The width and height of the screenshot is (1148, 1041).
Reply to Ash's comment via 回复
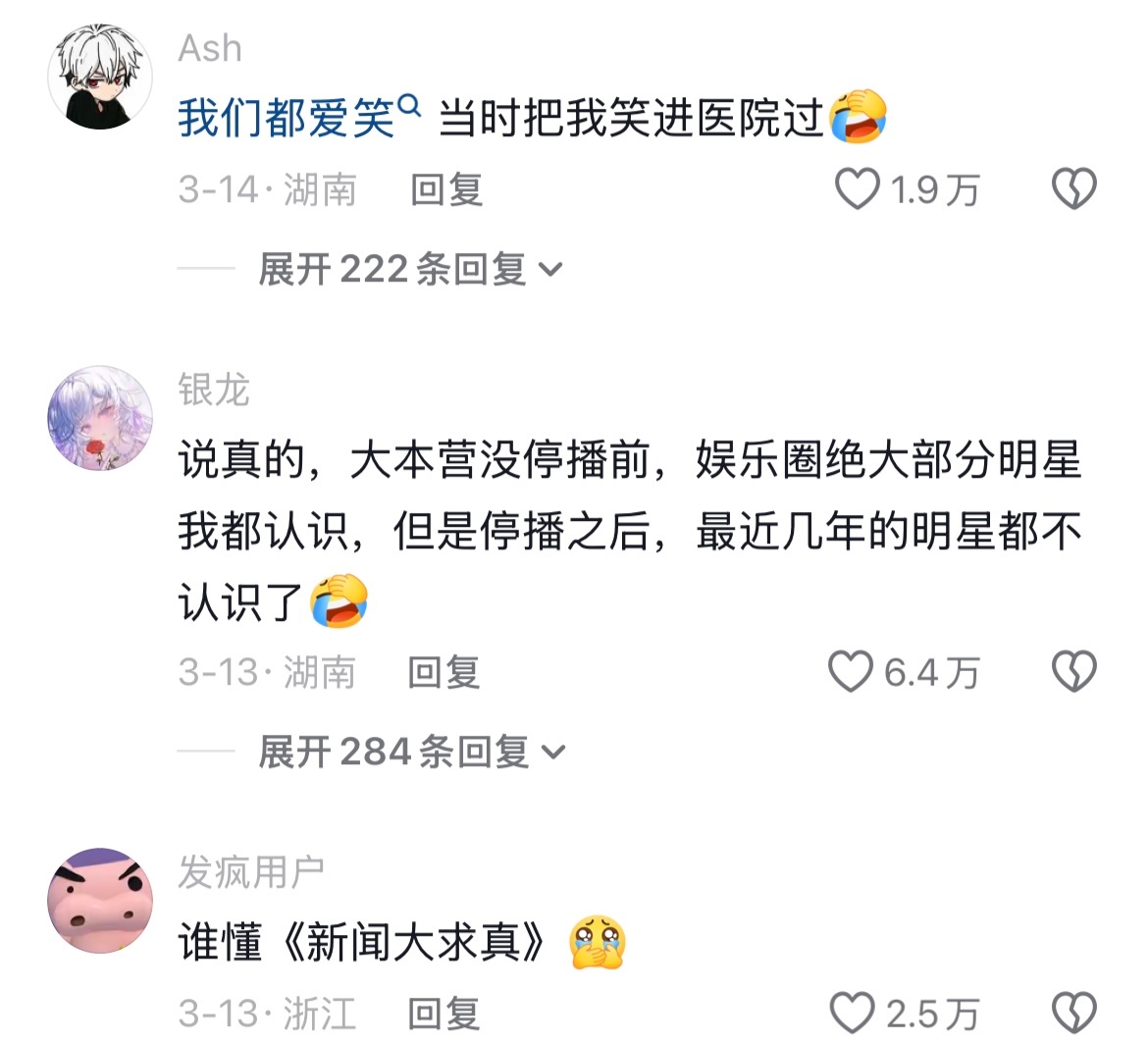pyautogui.click(x=446, y=189)
